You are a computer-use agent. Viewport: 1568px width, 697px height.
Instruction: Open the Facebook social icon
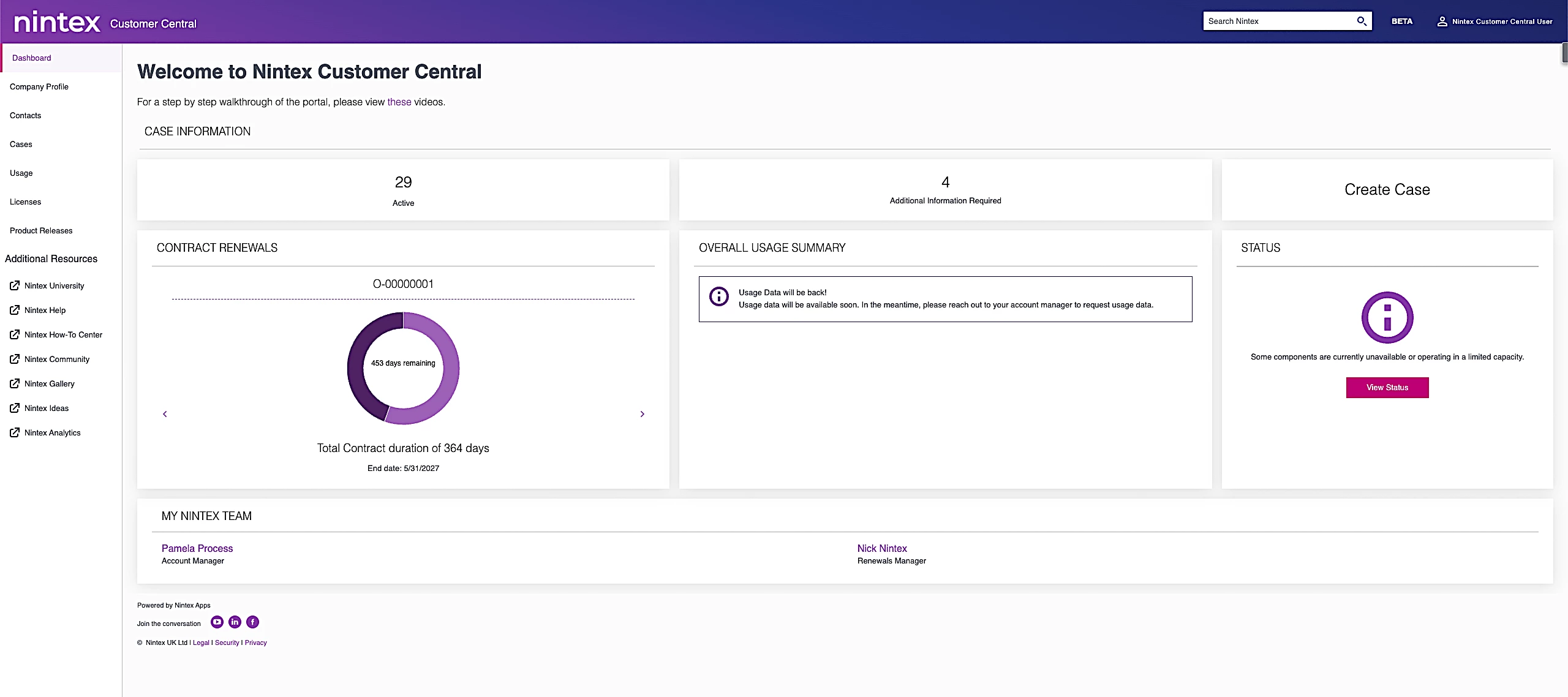pyautogui.click(x=252, y=622)
